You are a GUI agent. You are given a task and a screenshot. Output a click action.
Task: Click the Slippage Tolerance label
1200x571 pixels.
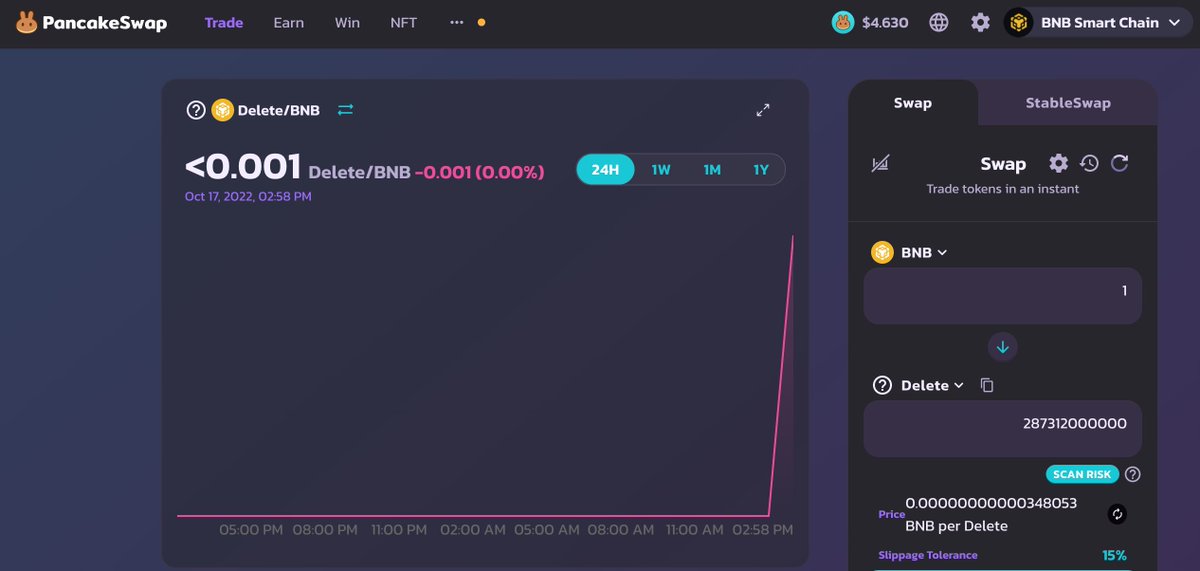click(x=928, y=555)
